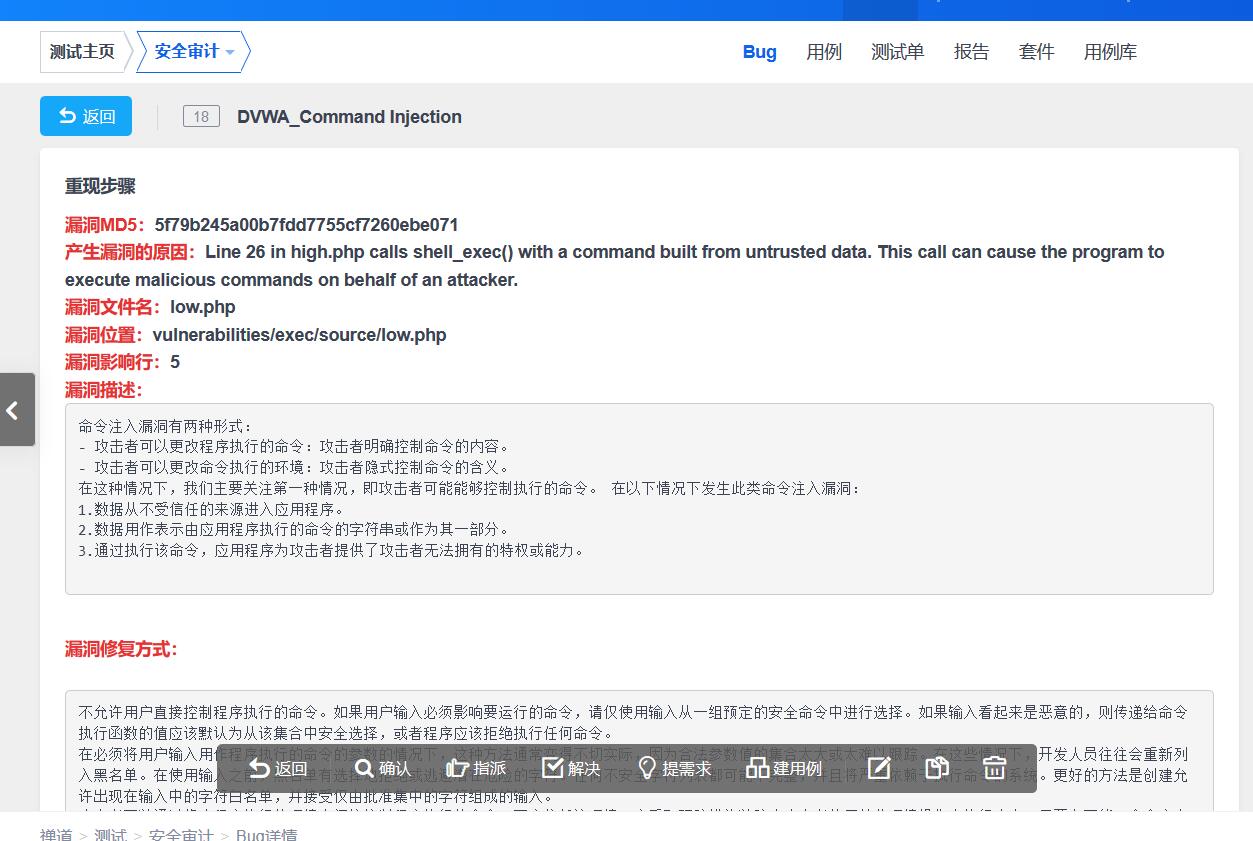
Task: Switch to the Bug menu
Action: [x=759, y=52]
